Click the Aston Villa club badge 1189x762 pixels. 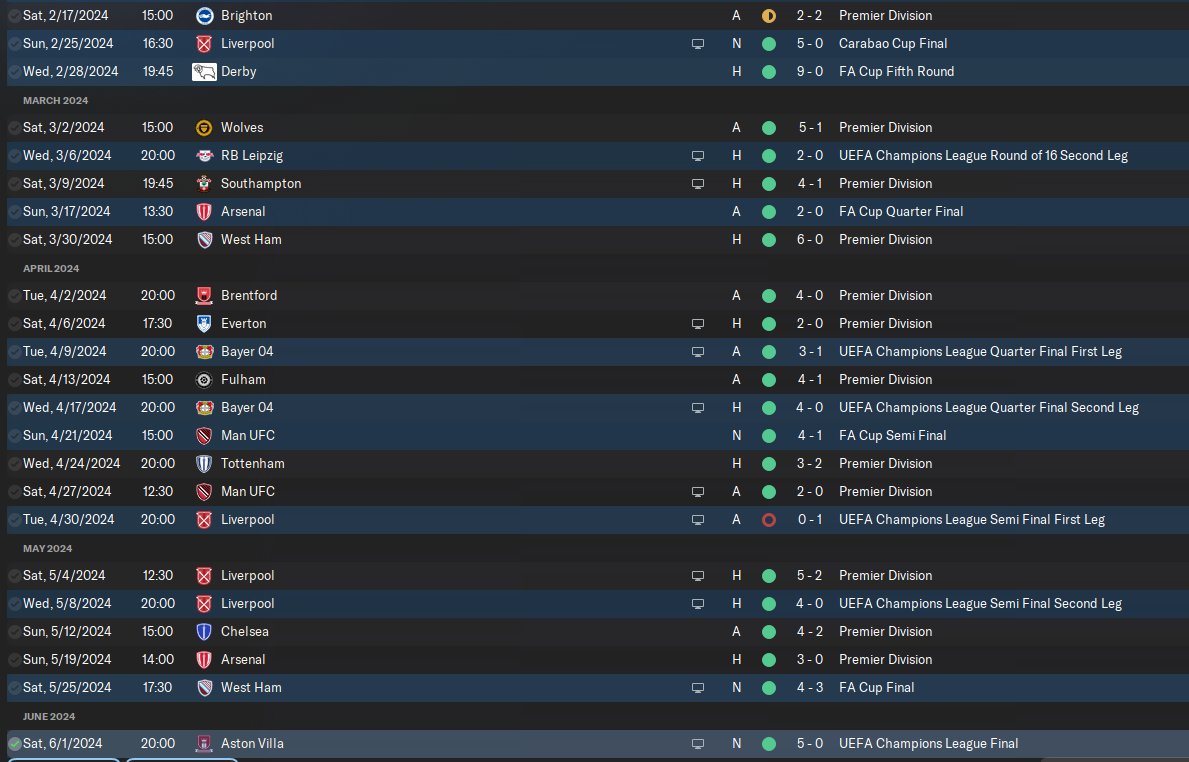pyautogui.click(x=204, y=744)
